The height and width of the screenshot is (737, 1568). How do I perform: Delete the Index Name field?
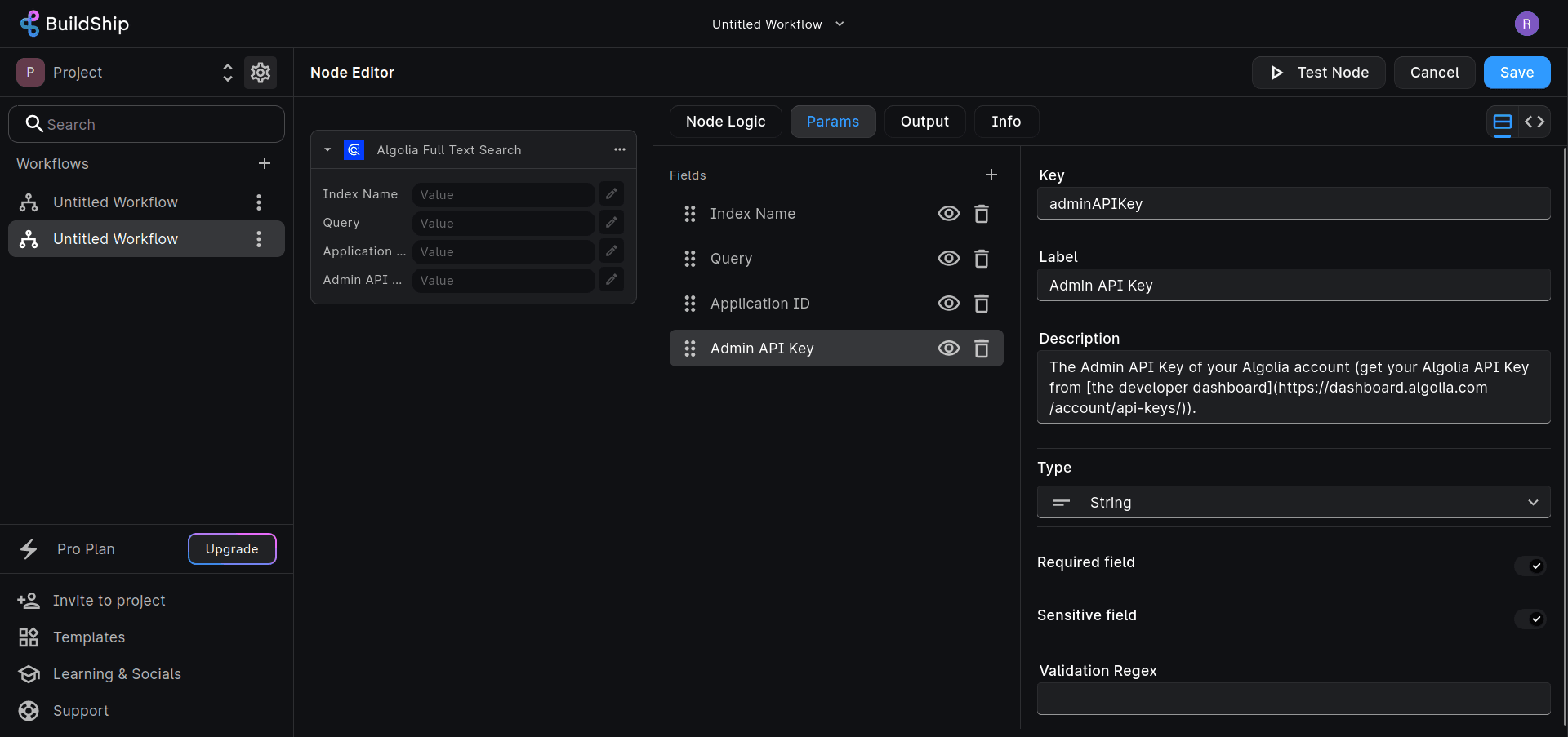pyautogui.click(x=982, y=214)
